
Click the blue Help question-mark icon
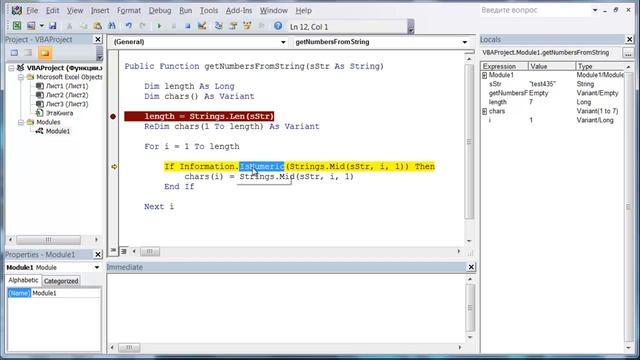coord(278,26)
